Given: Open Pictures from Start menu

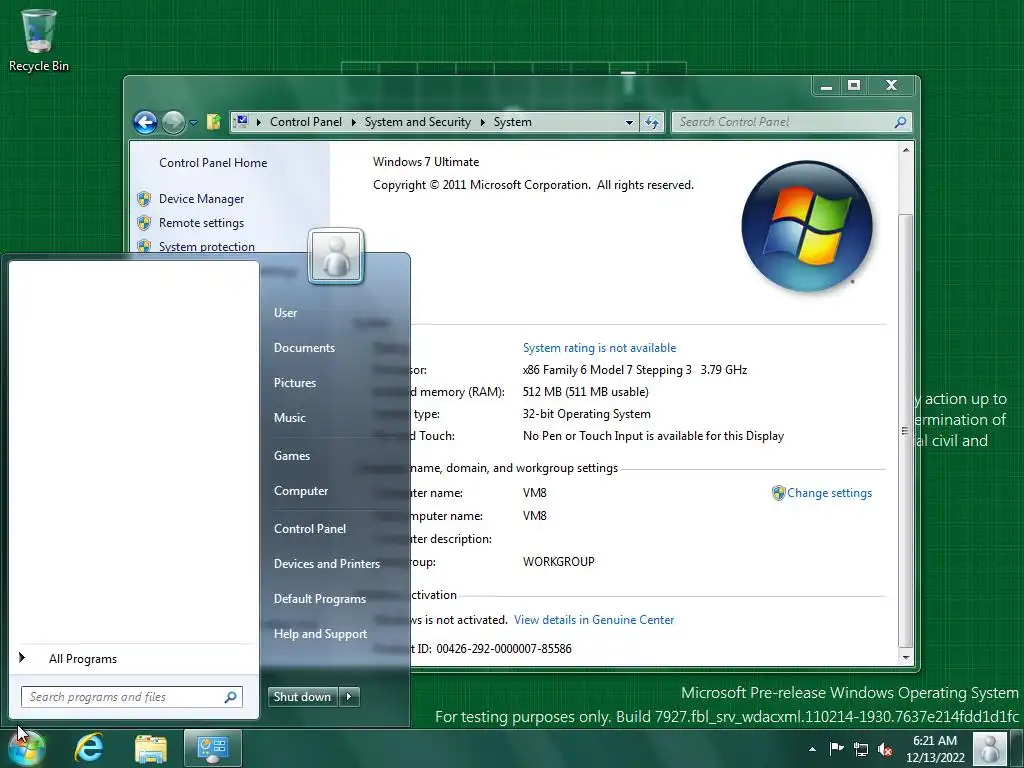Looking at the screenshot, I should coord(295,383).
